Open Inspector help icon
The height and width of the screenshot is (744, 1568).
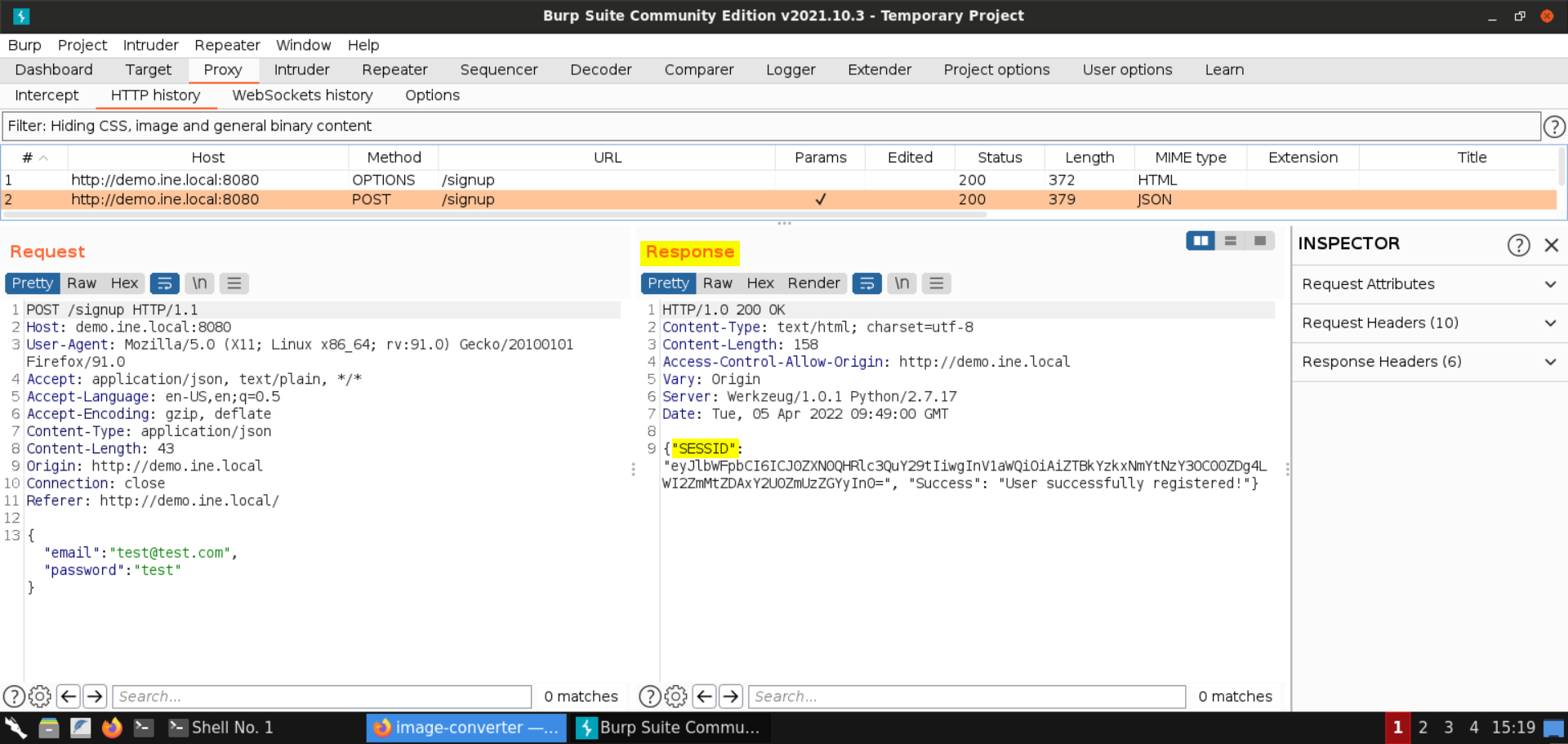[1518, 244]
